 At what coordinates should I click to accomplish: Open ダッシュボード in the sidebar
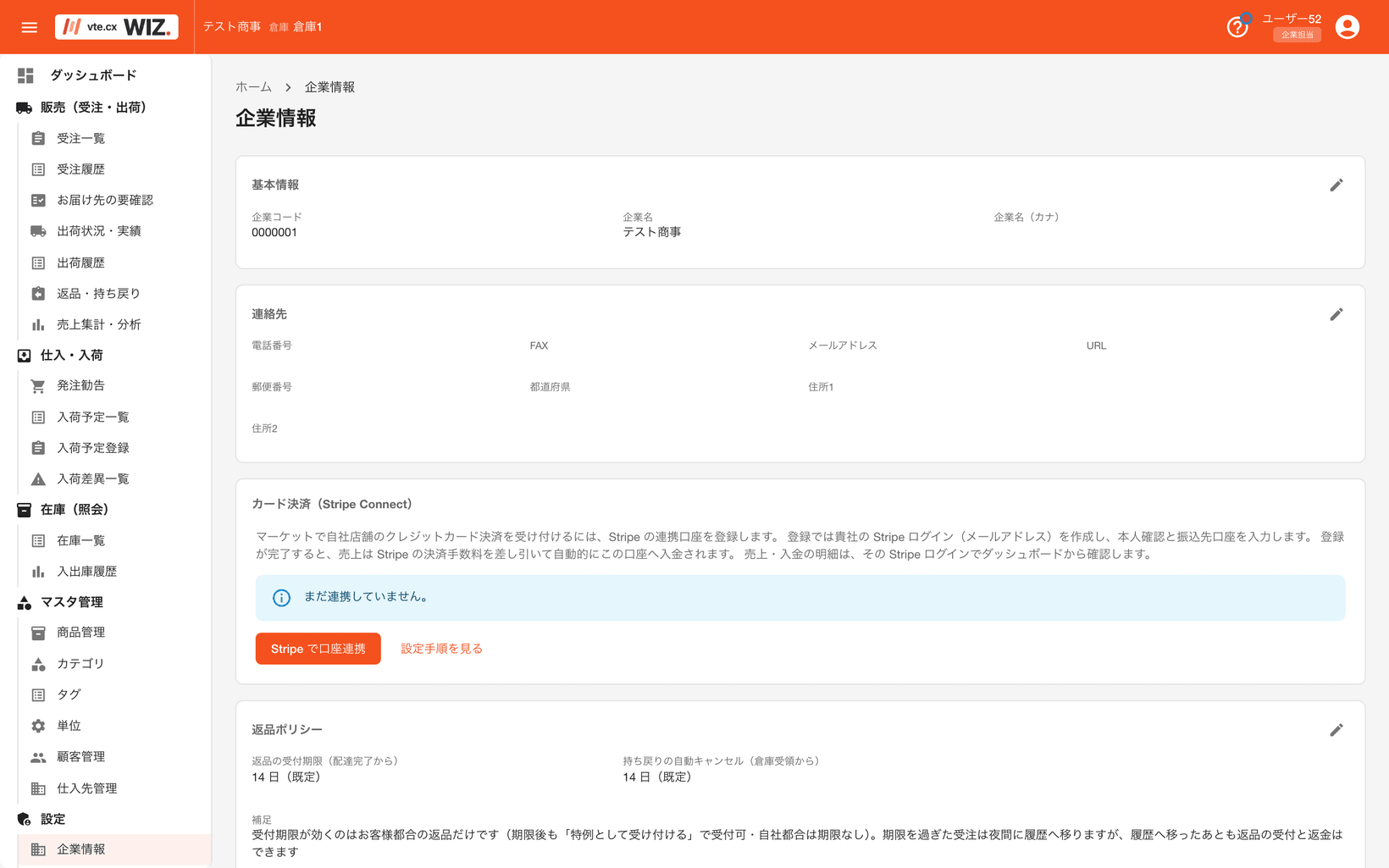click(105, 75)
